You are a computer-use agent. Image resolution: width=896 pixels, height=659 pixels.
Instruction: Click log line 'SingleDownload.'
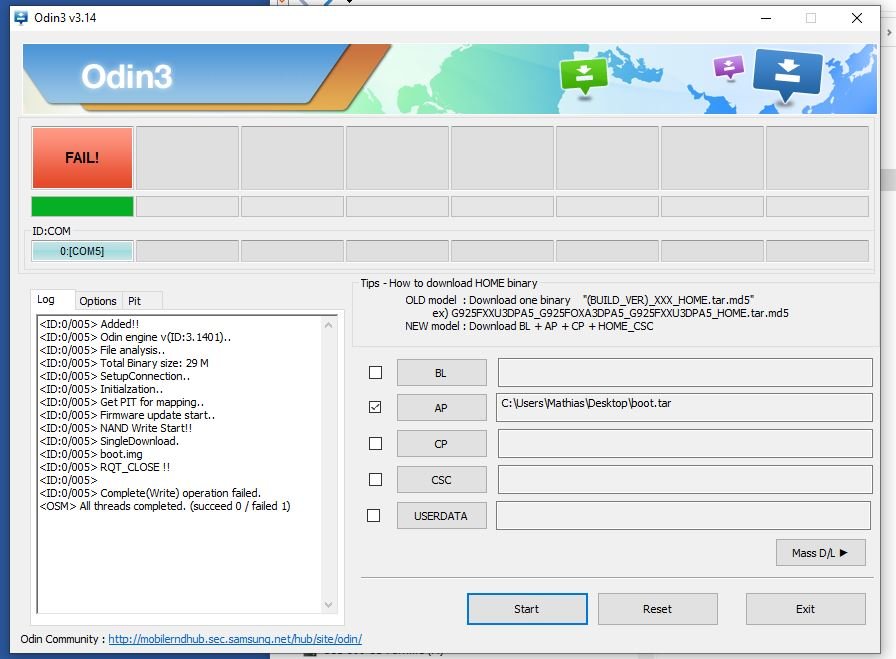109,441
